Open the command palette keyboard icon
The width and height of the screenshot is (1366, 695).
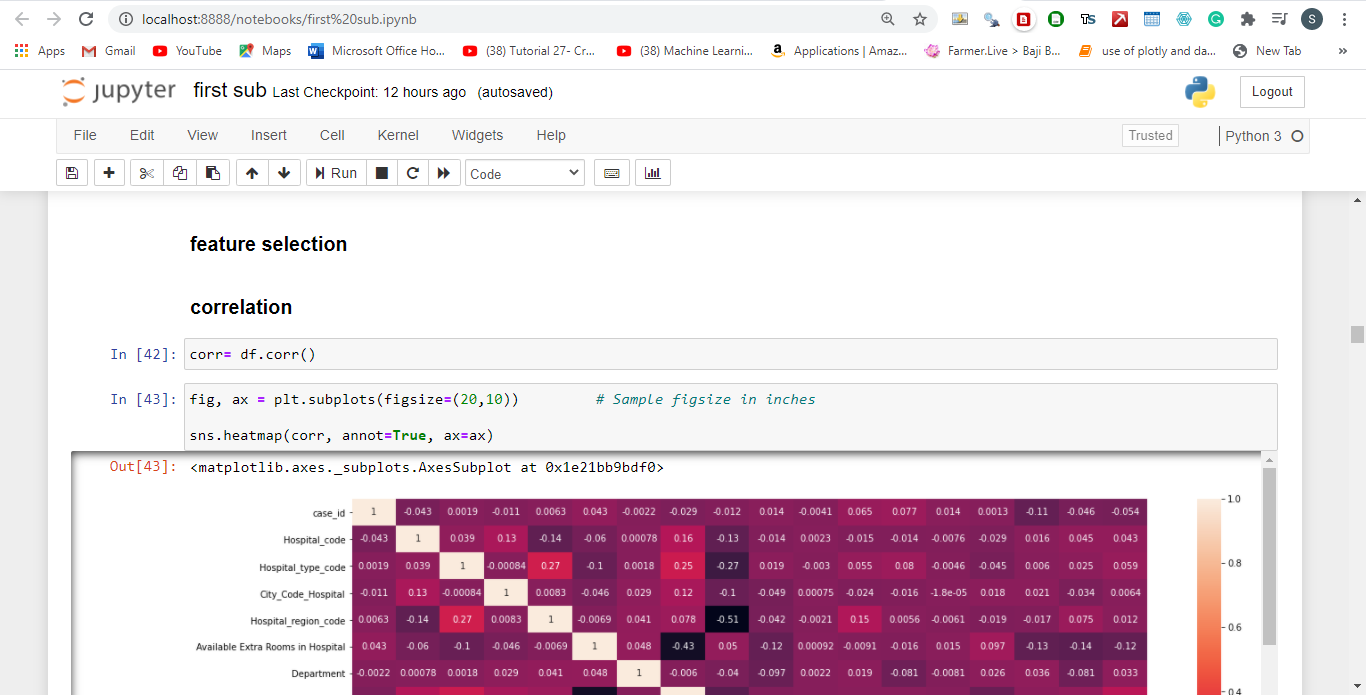click(611, 173)
